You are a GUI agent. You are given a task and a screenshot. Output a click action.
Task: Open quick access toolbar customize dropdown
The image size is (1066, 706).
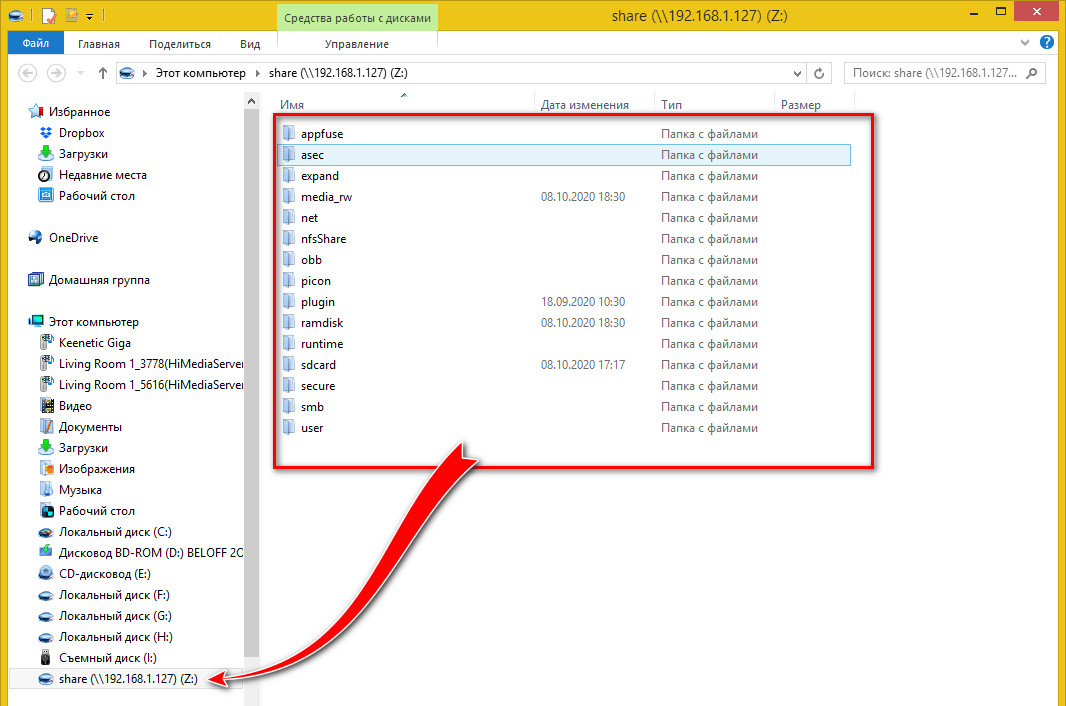pyautogui.click(x=89, y=16)
